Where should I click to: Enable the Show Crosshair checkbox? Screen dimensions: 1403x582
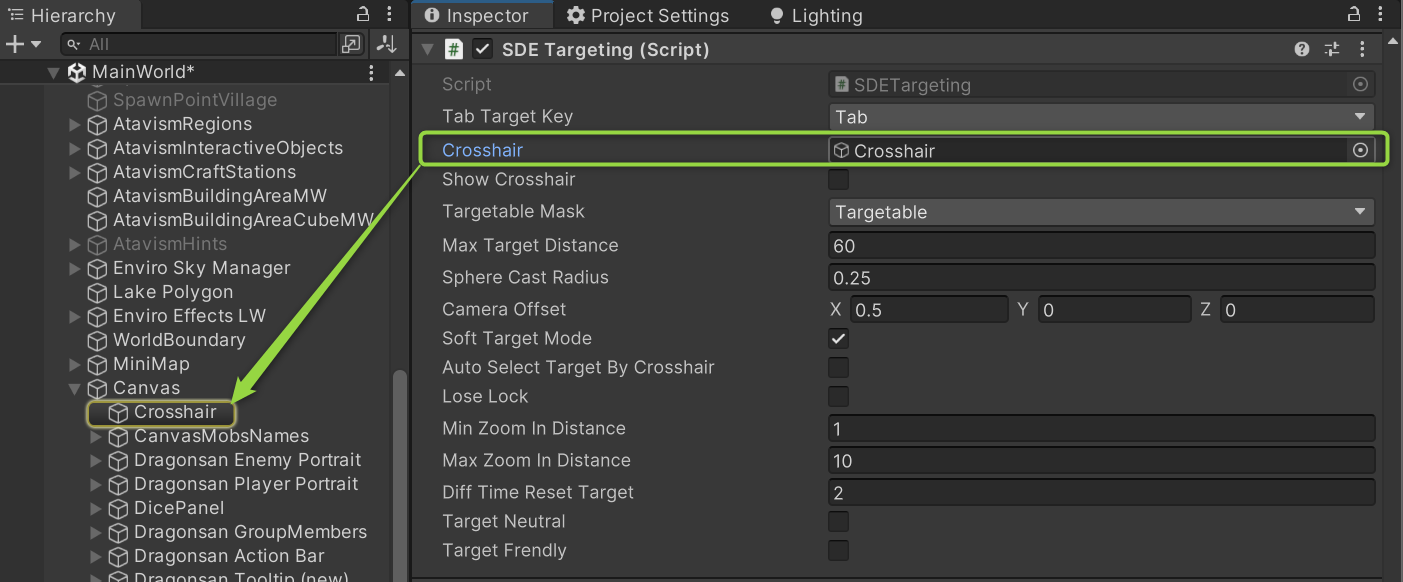(x=839, y=180)
